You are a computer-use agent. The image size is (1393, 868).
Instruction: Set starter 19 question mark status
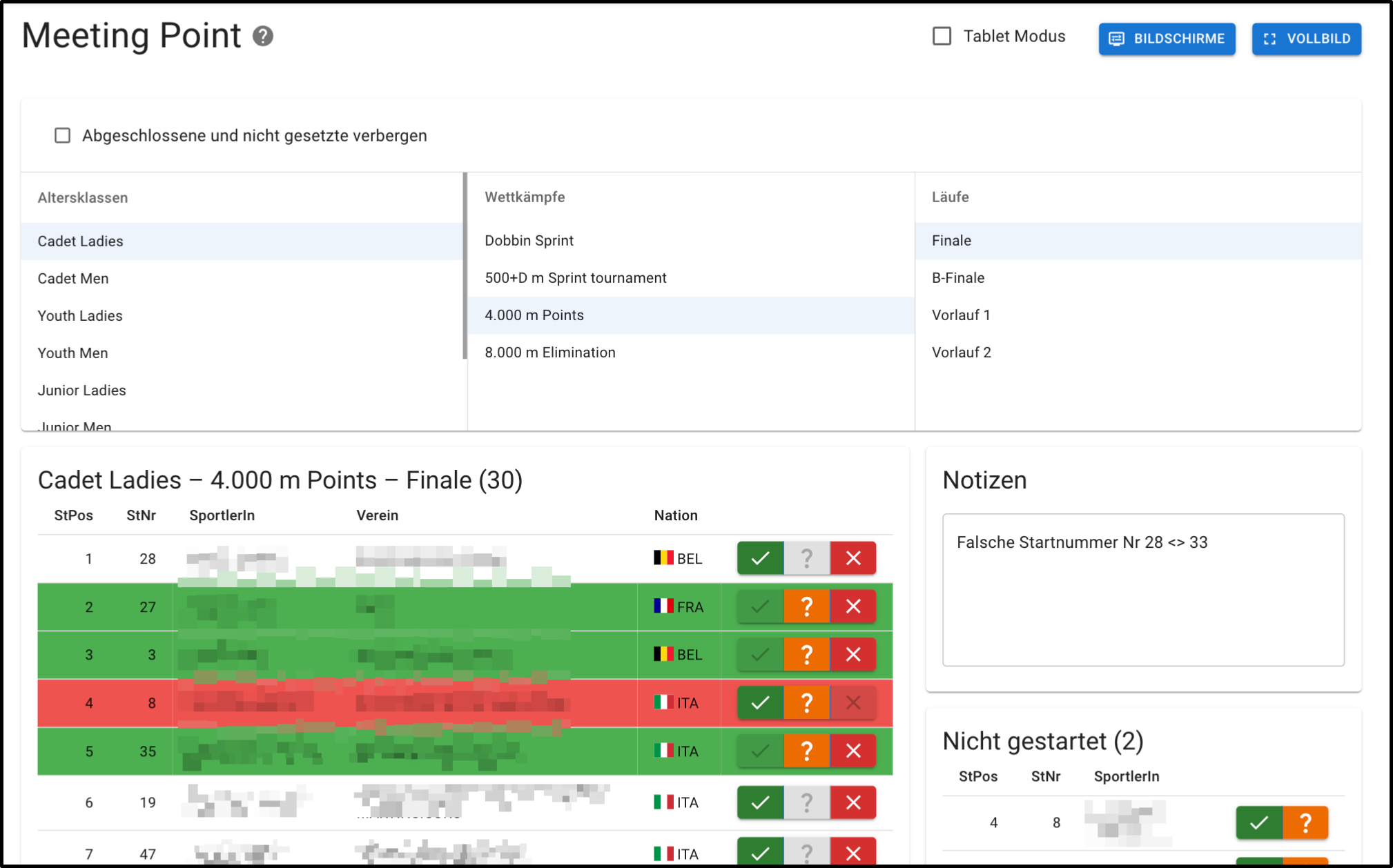pos(806,802)
